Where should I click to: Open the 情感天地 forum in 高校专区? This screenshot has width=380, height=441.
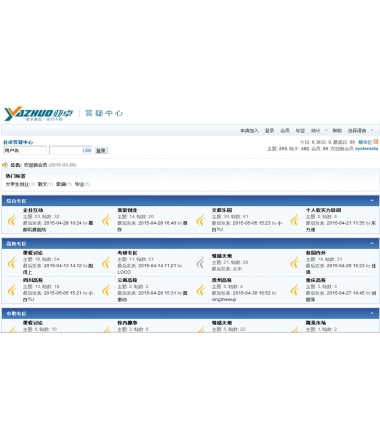coord(222,256)
